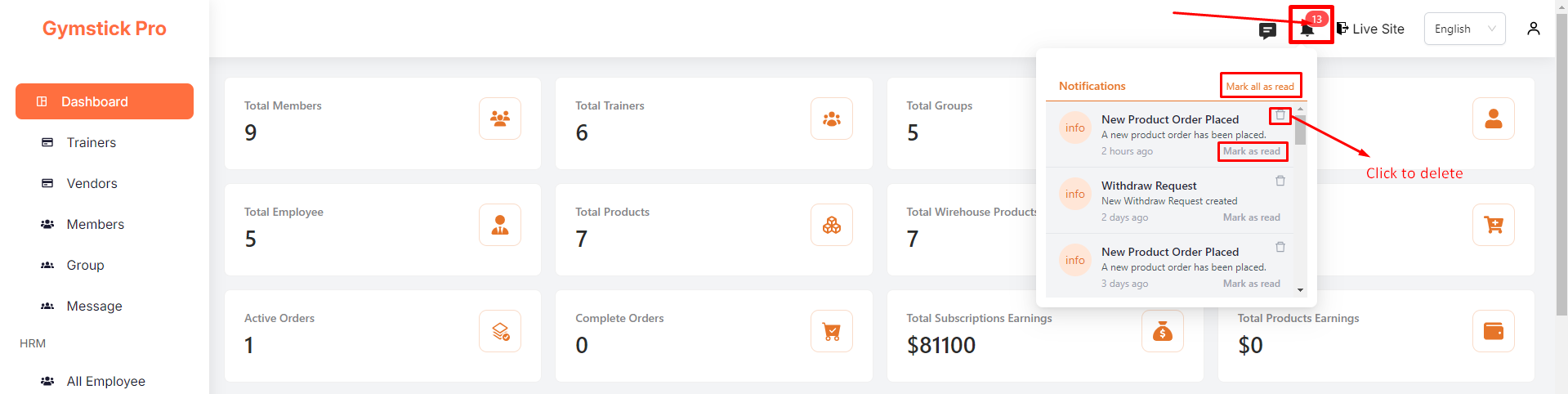Click the user profile icon
Screen dimensions: 1568x394
[1533, 29]
